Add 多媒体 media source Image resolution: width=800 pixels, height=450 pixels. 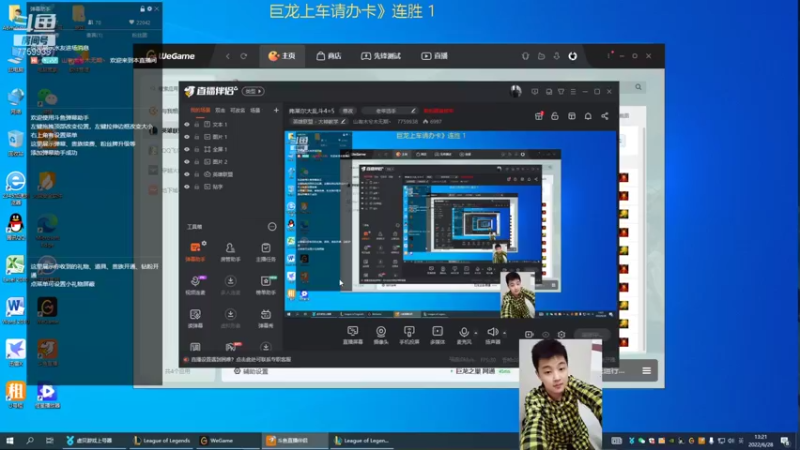[437, 335]
